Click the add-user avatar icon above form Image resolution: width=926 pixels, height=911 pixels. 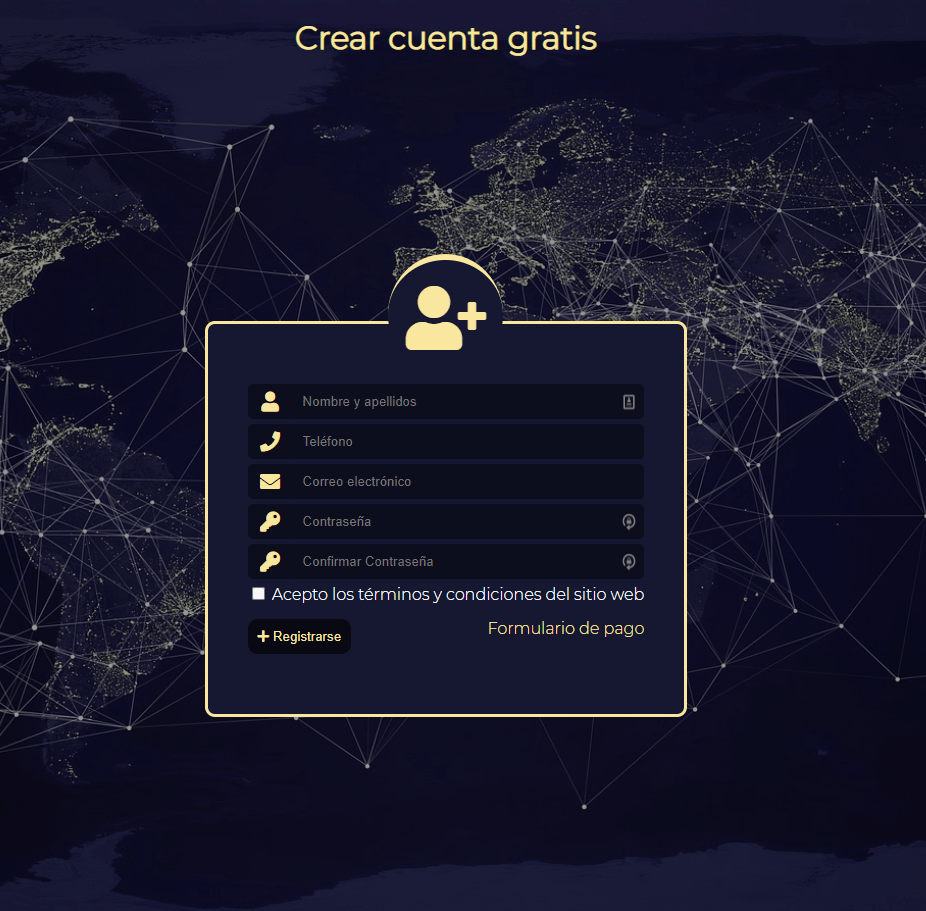445,318
